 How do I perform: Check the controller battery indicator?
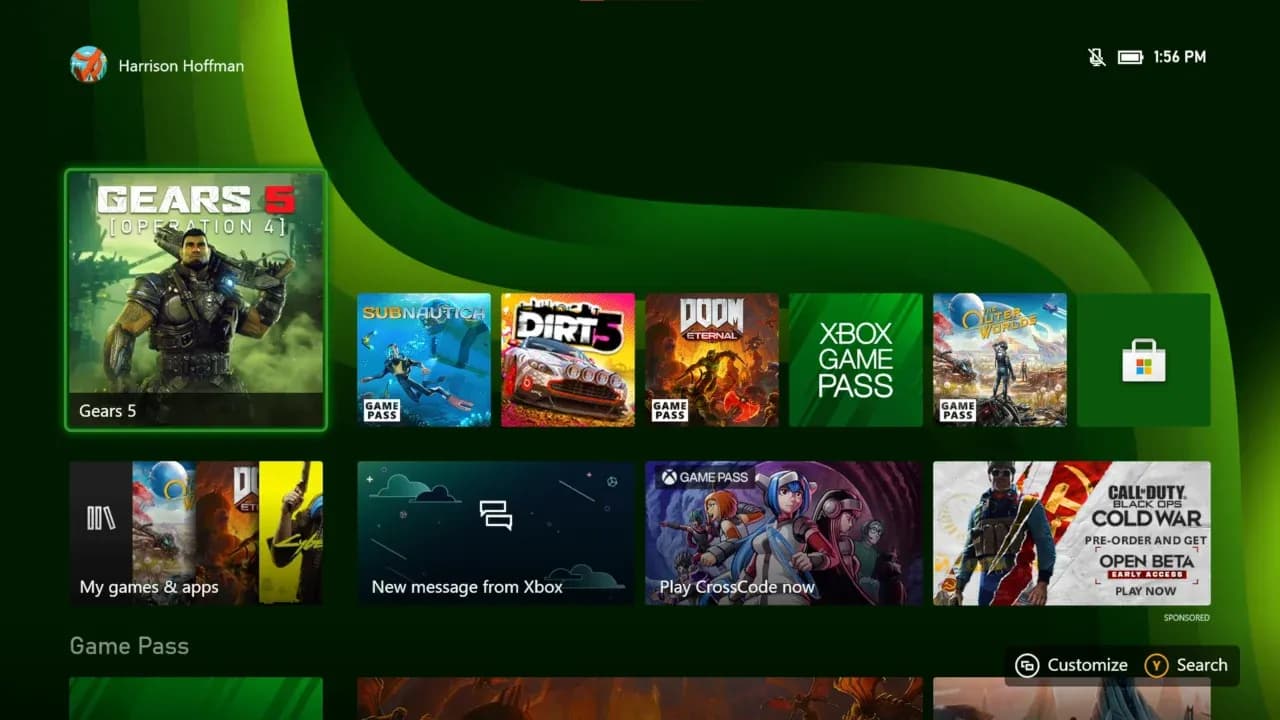(x=1130, y=57)
